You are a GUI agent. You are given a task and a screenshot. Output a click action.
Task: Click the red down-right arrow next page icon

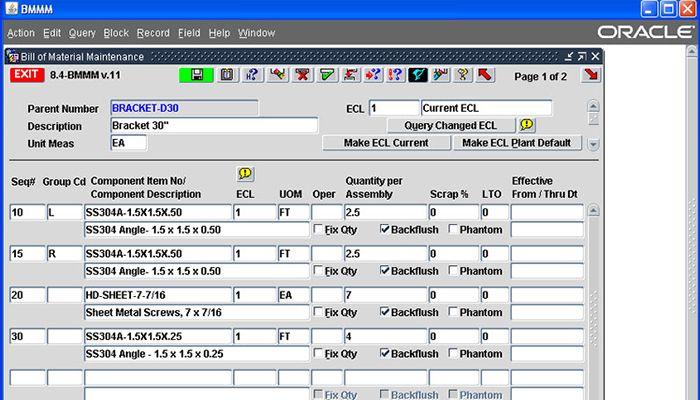click(x=591, y=75)
